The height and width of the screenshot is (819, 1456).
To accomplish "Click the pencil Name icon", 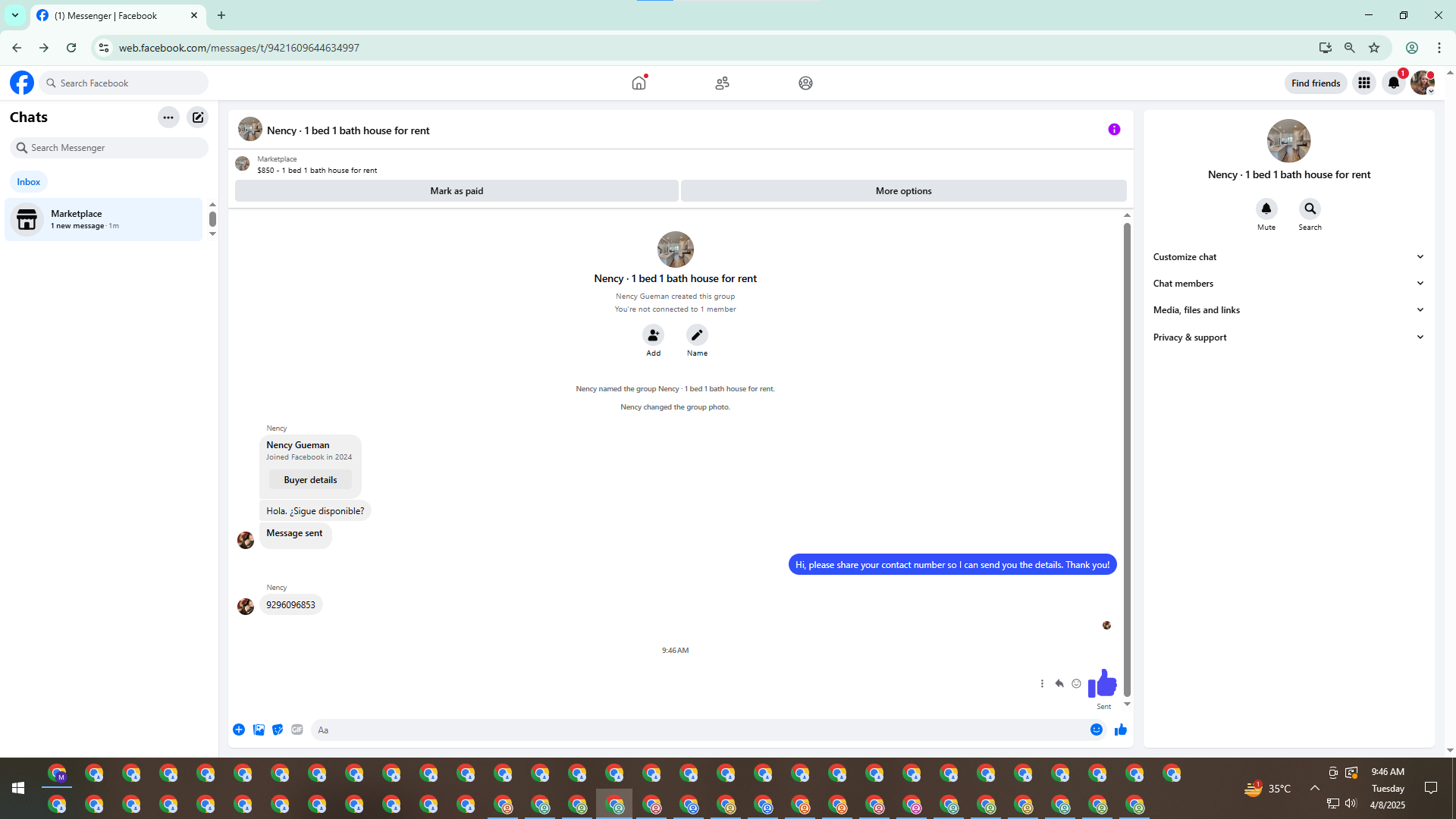I will pos(697,335).
